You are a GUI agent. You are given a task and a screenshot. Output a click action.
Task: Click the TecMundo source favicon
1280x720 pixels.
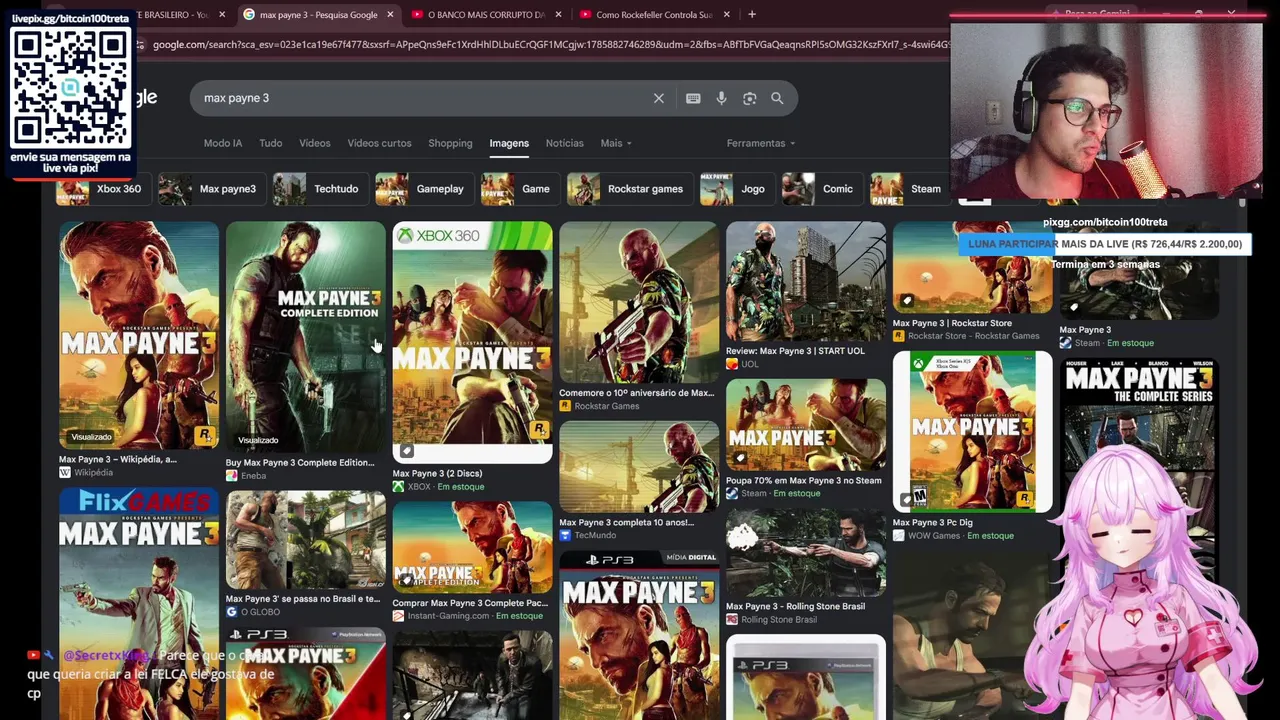pos(565,535)
